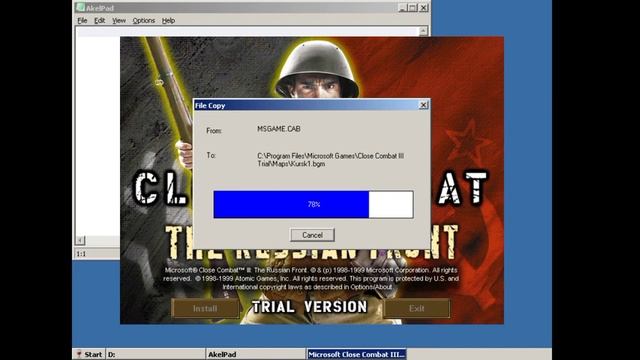Open the Start menu
This screenshot has width=640, height=360.
coord(89,354)
